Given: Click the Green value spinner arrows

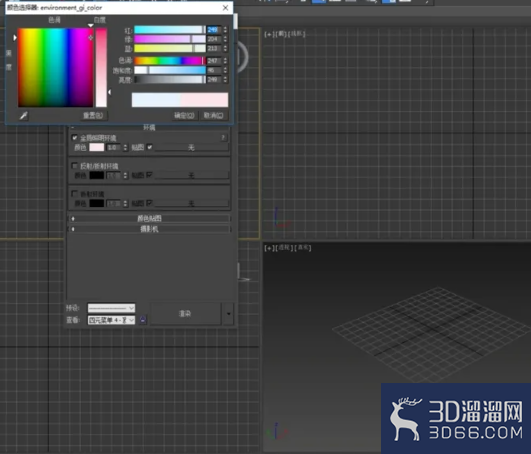Looking at the screenshot, I should pyautogui.click(x=225, y=39).
